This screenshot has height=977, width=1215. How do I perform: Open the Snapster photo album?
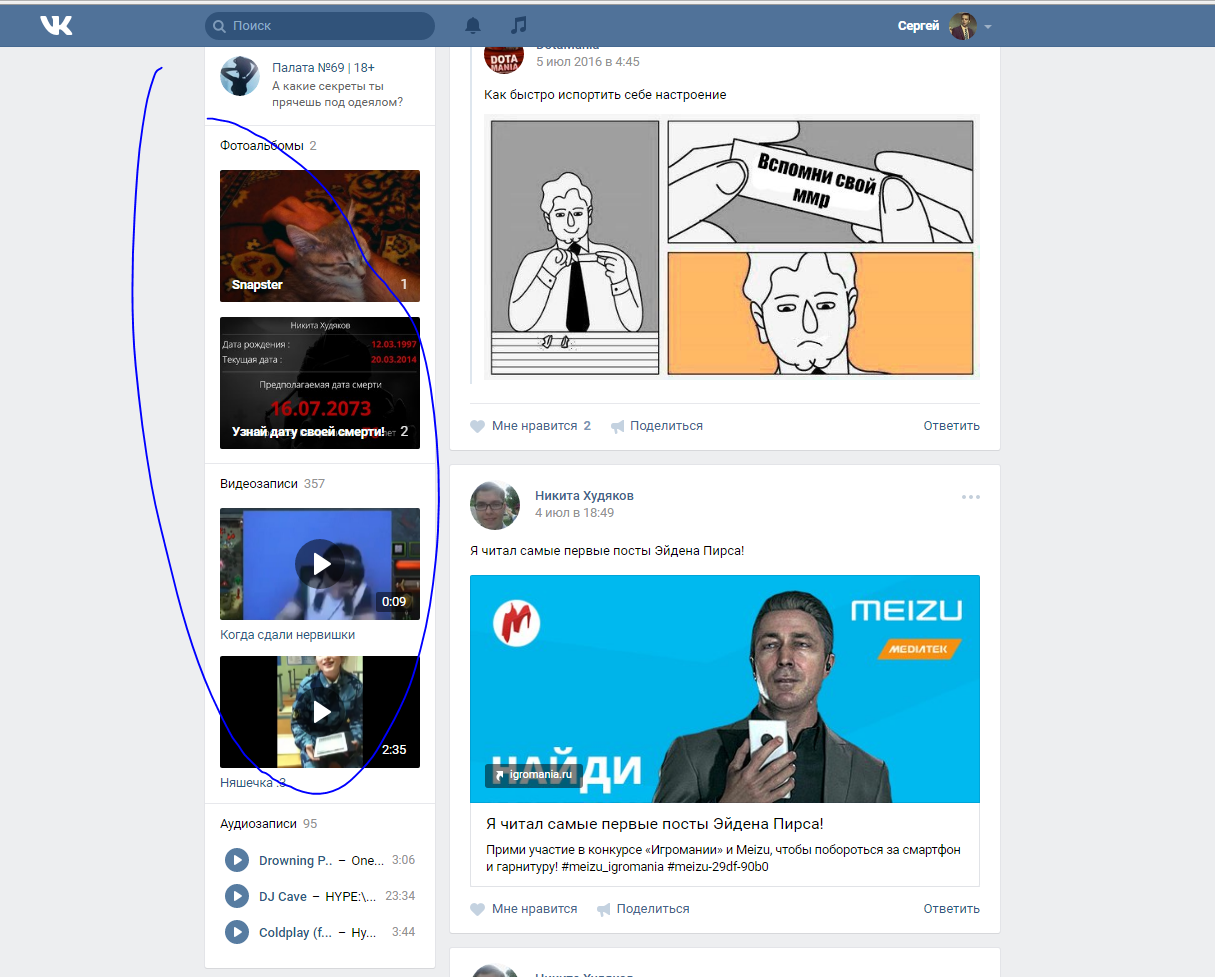click(x=320, y=236)
